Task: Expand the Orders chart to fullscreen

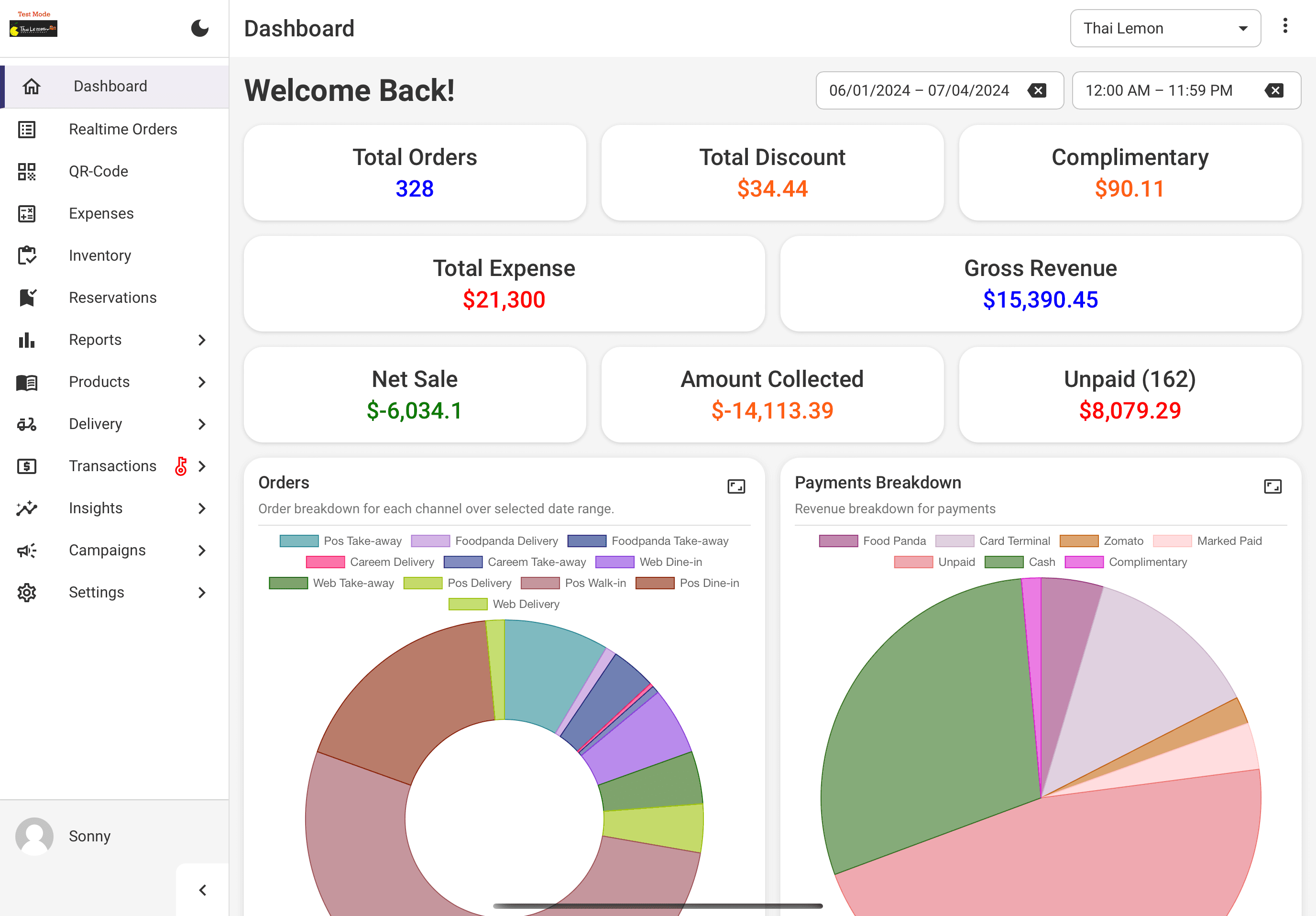Action: [x=736, y=486]
